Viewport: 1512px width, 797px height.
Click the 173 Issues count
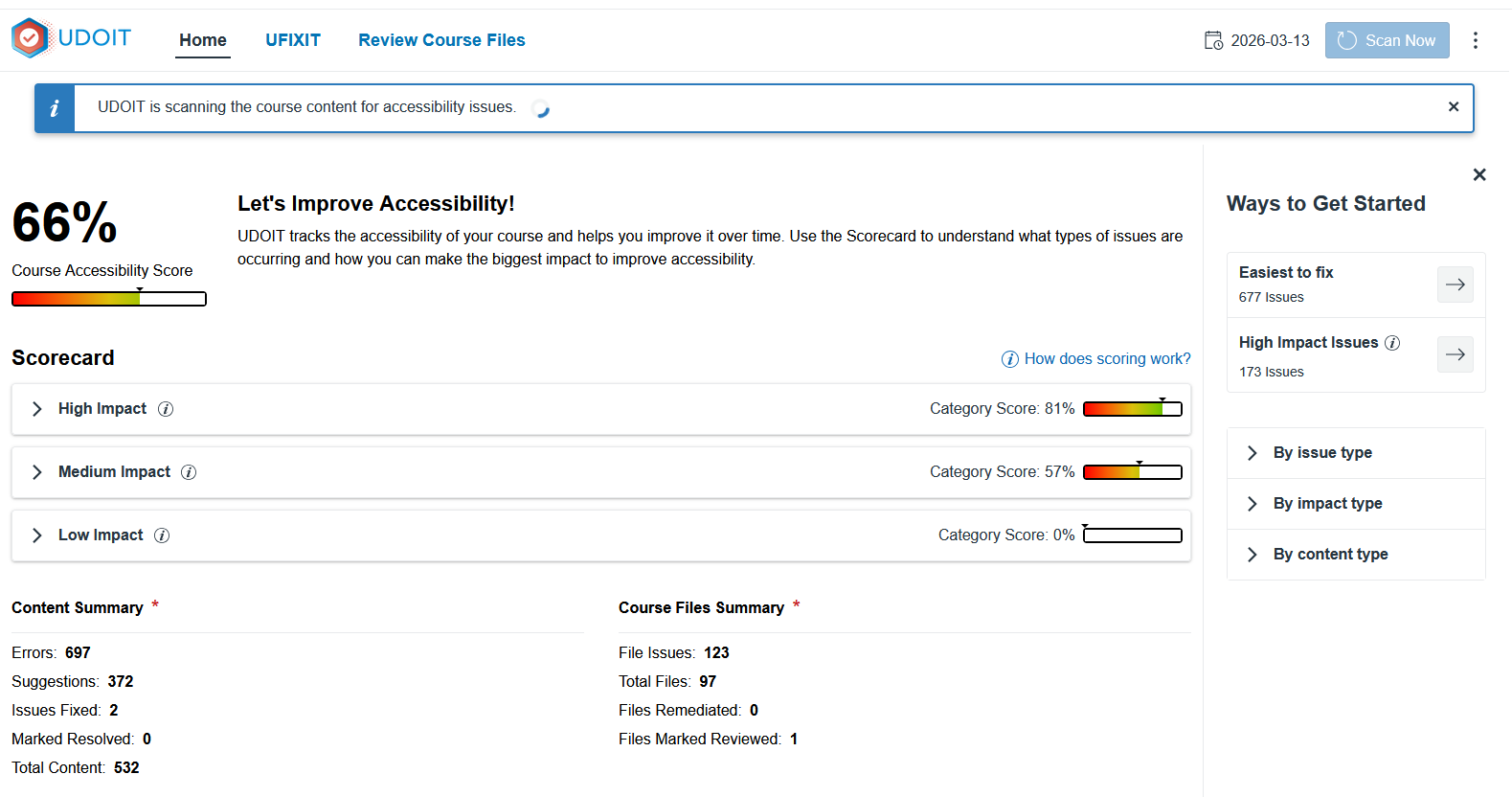1271,372
